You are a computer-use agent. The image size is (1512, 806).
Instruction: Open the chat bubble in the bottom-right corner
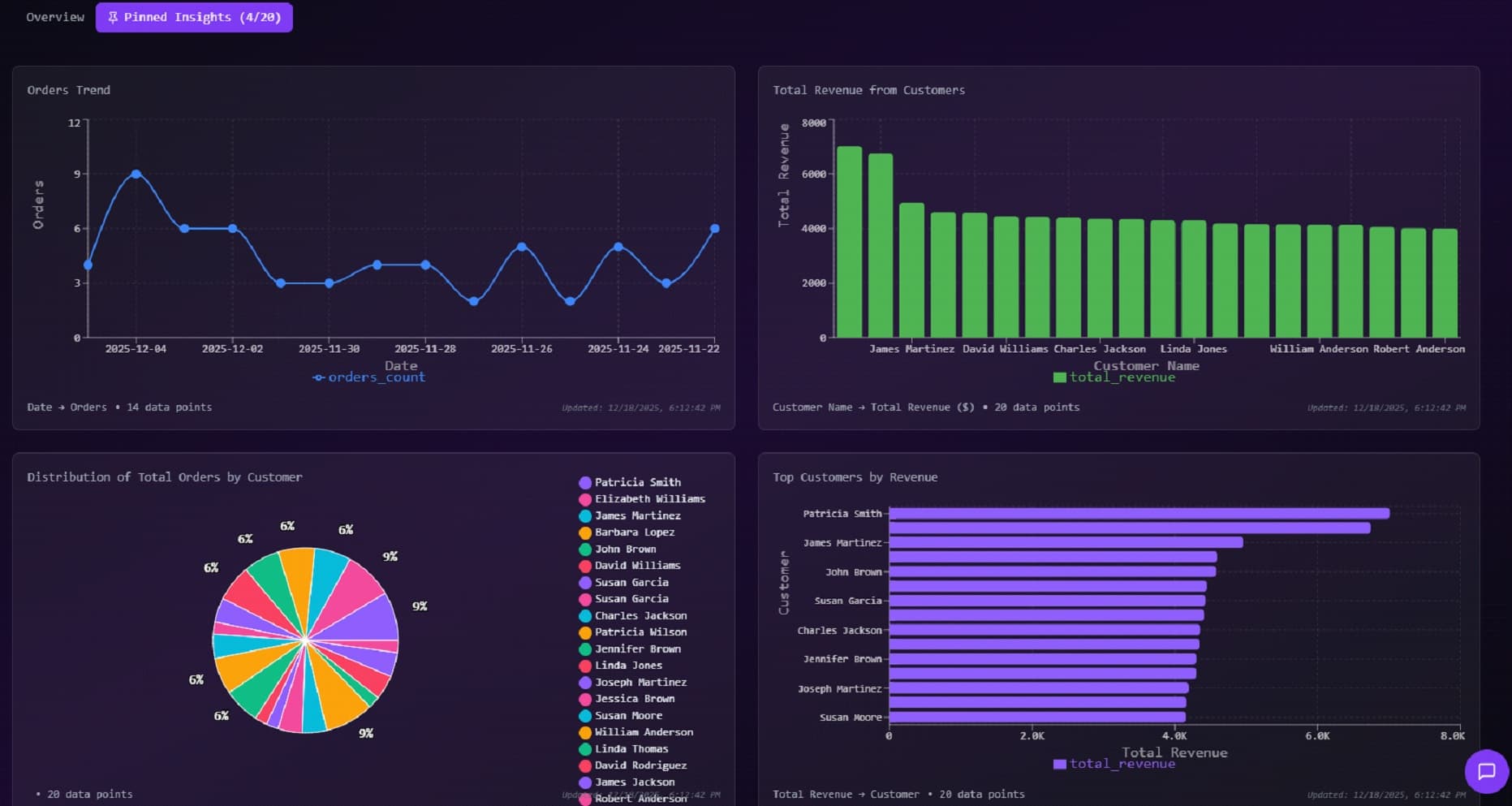click(x=1487, y=771)
